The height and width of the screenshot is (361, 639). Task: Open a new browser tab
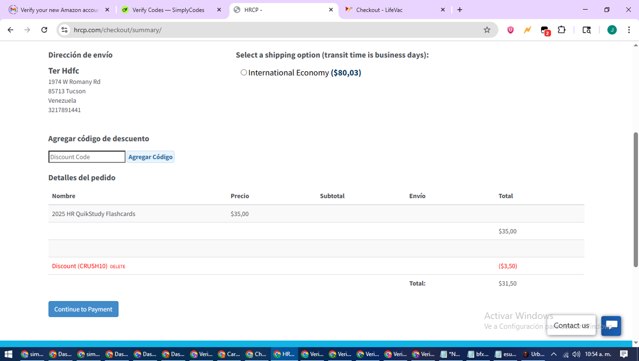coord(460,9)
